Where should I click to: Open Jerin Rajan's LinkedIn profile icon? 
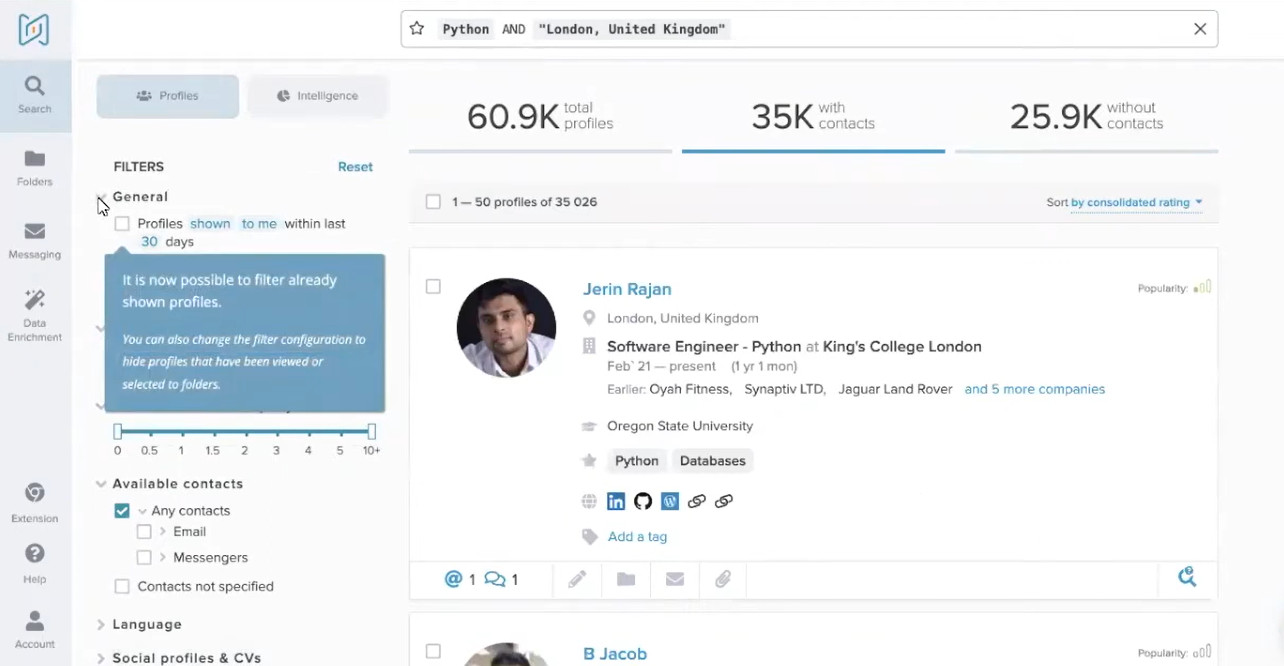(x=616, y=501)
